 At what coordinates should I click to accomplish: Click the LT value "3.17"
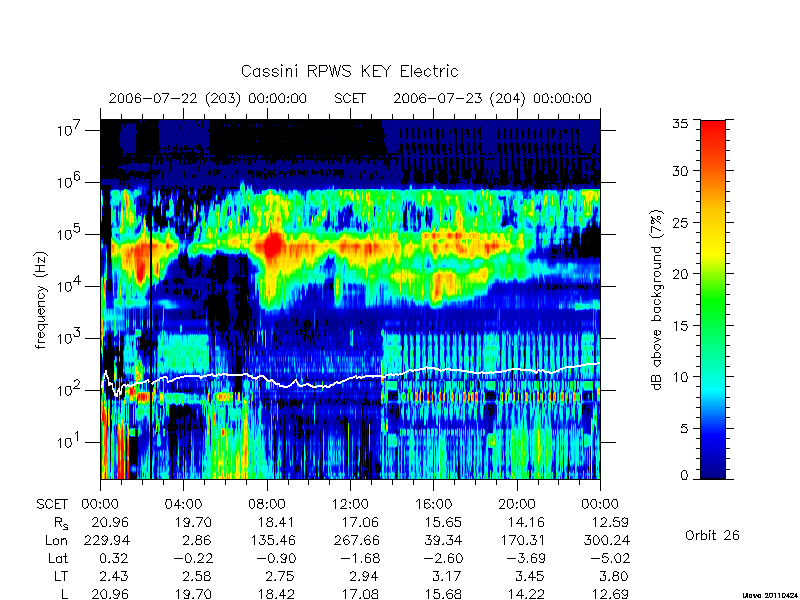[x=447, y=577]
